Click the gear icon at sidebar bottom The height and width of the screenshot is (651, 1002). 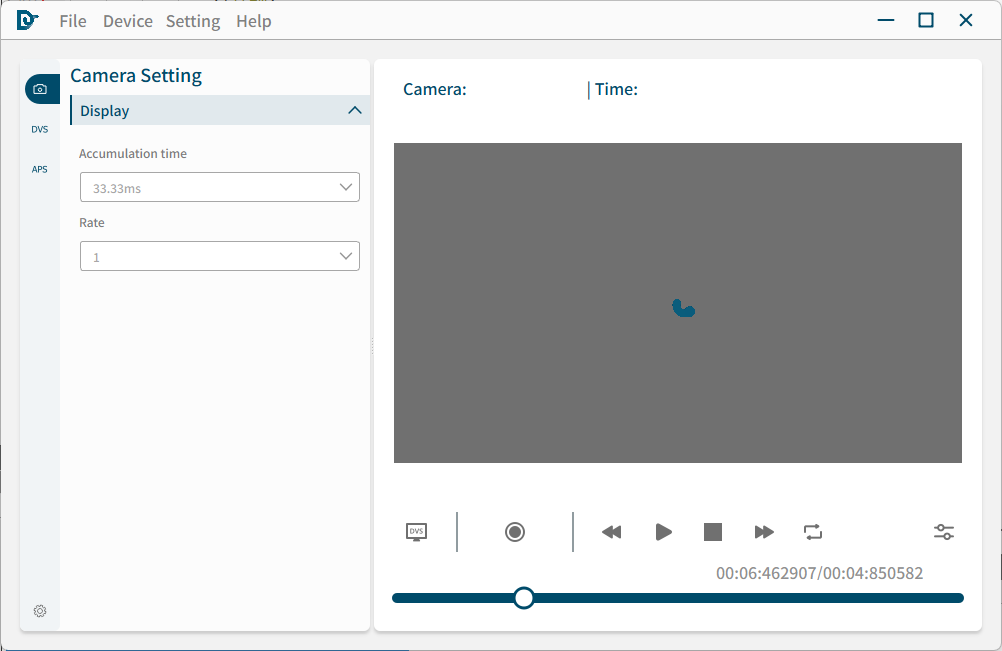coord(40,611)
